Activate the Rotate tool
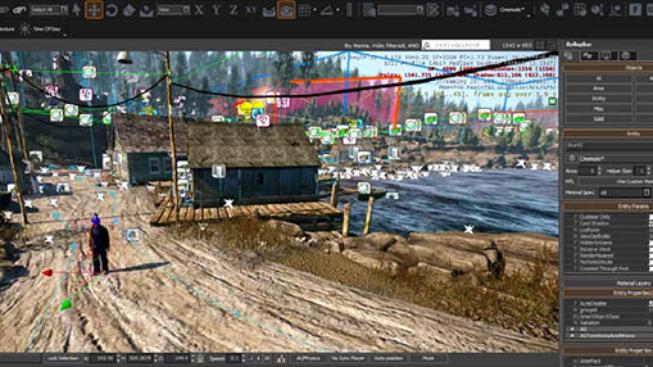 click(112, 10)
